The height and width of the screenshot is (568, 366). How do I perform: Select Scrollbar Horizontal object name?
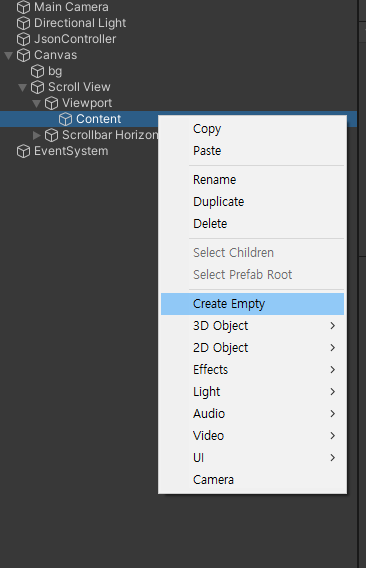[110, 135]
